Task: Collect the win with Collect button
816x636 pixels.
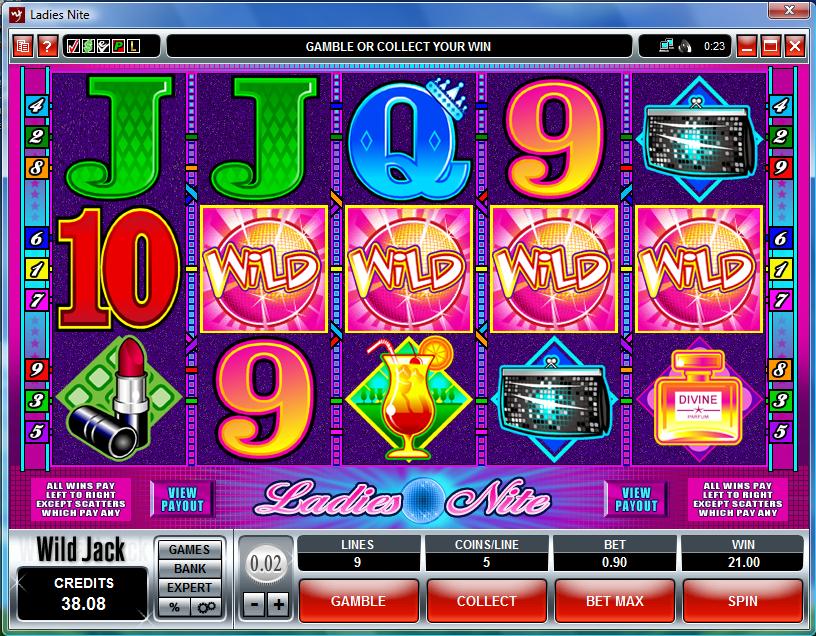Action: click(x=487, y=601)
